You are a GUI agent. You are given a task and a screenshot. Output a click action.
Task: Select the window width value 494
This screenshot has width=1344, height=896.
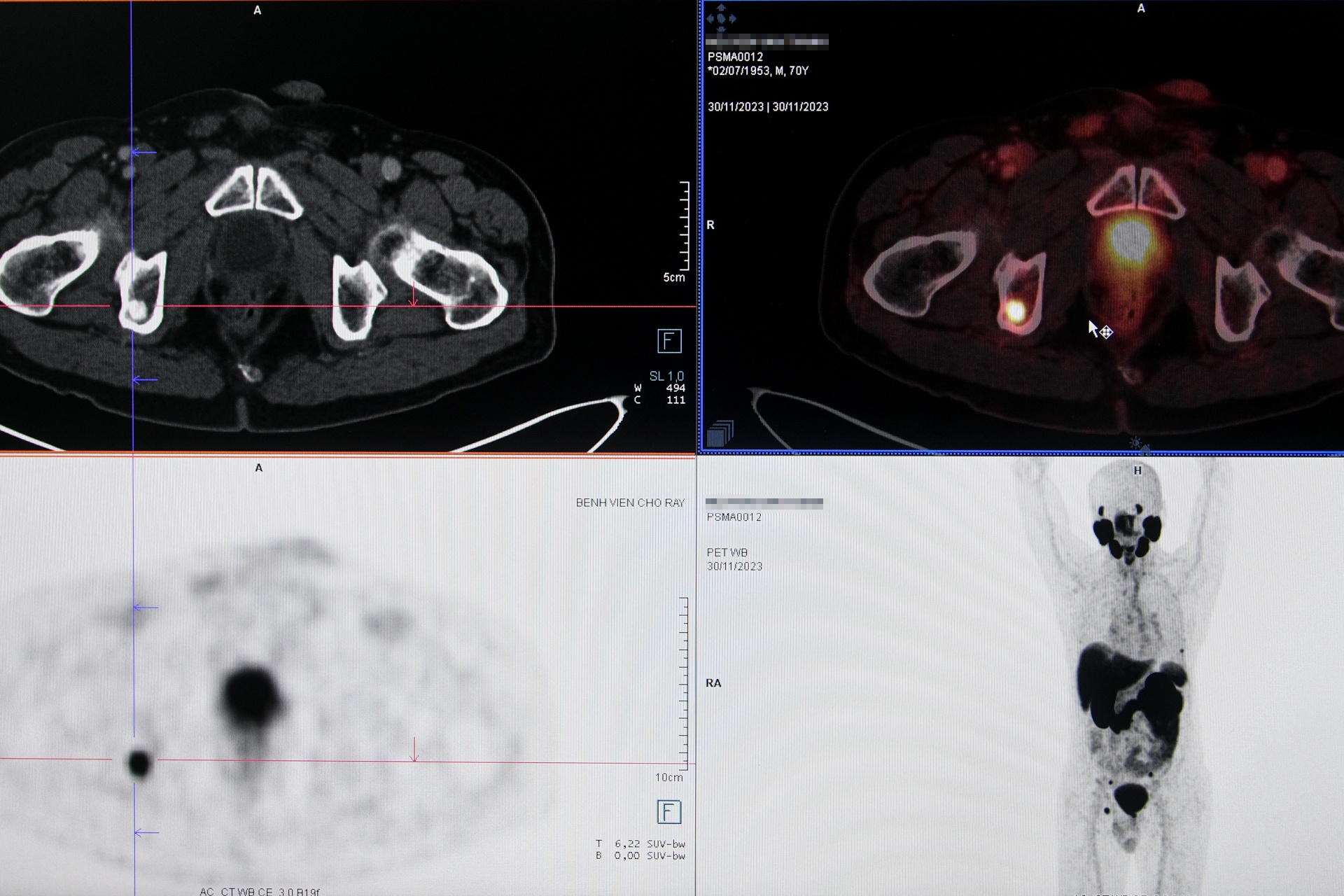(675, 388)
